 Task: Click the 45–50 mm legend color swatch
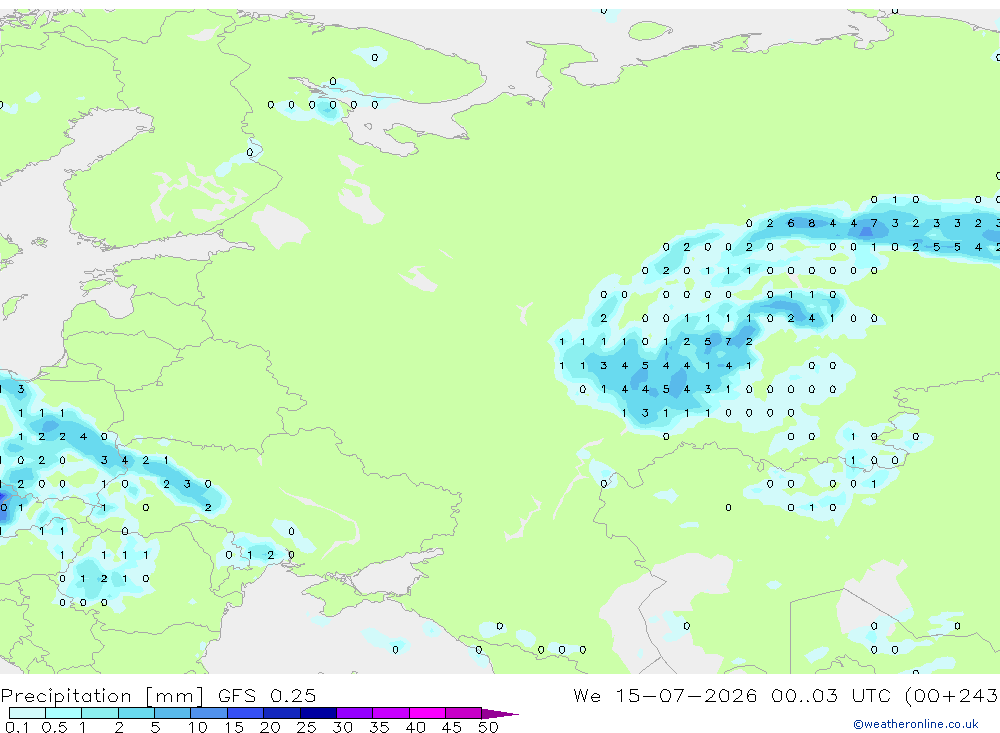[x=464, y=713]
